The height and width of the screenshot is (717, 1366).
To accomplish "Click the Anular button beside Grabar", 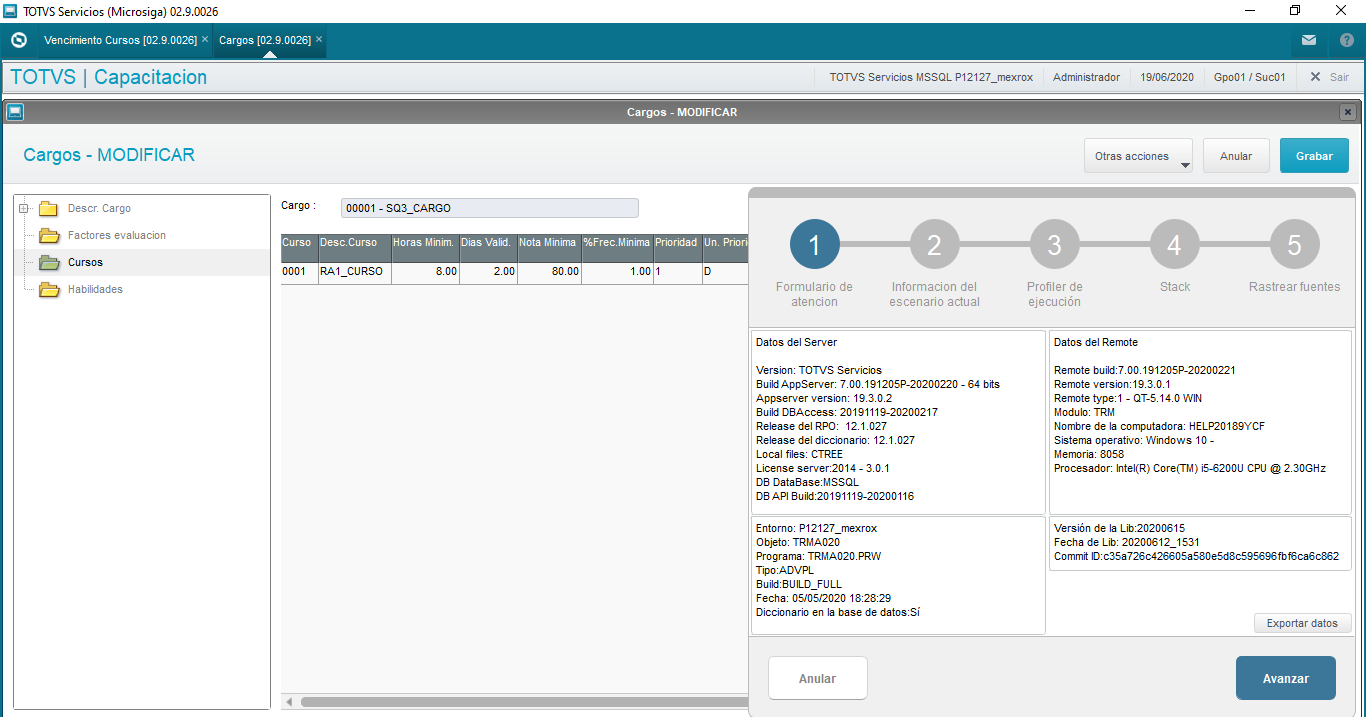I will click(1236, 156).
